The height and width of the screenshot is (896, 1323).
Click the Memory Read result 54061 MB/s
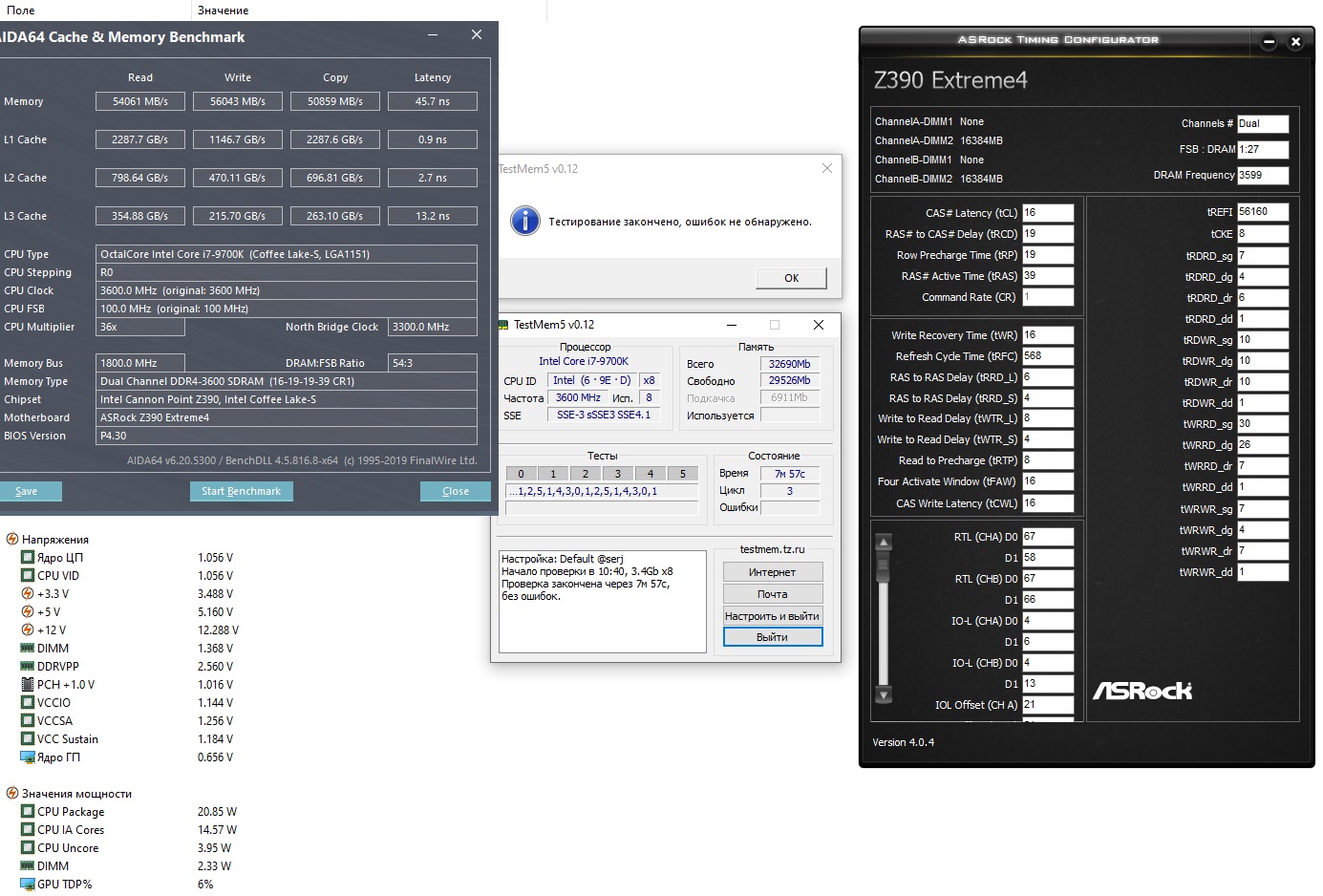[140, 101]
